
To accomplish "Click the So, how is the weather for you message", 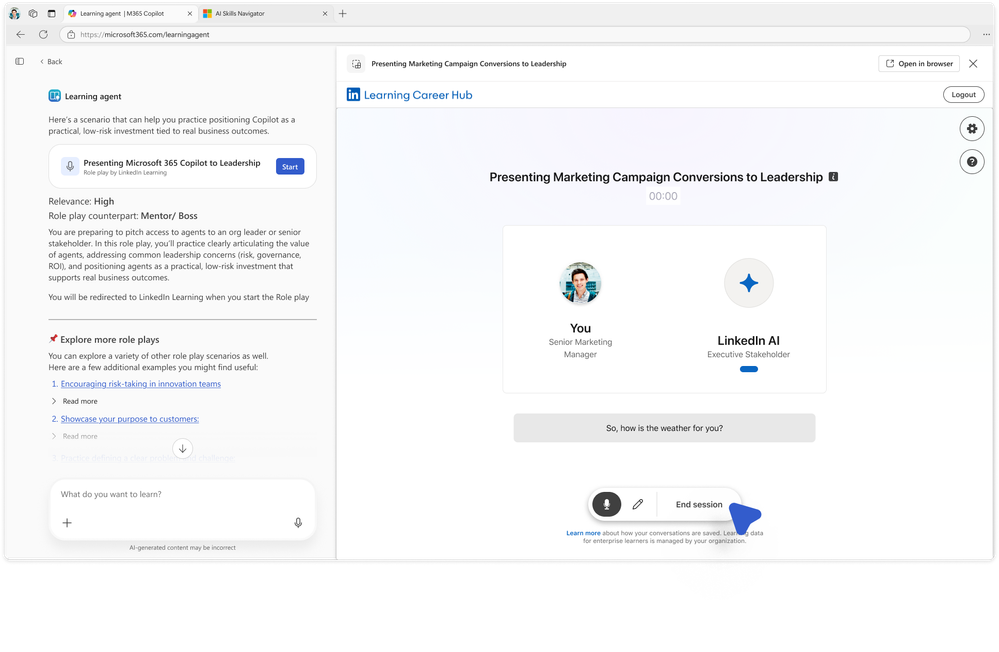I will pos(665,428).
